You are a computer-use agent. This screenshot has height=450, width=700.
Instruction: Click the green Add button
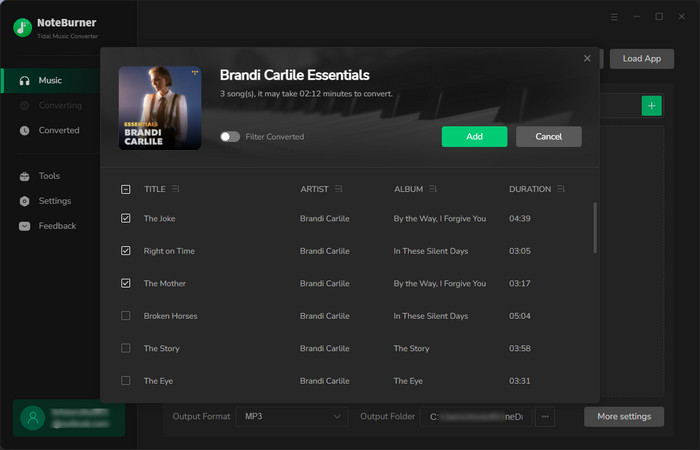(474, 137)
